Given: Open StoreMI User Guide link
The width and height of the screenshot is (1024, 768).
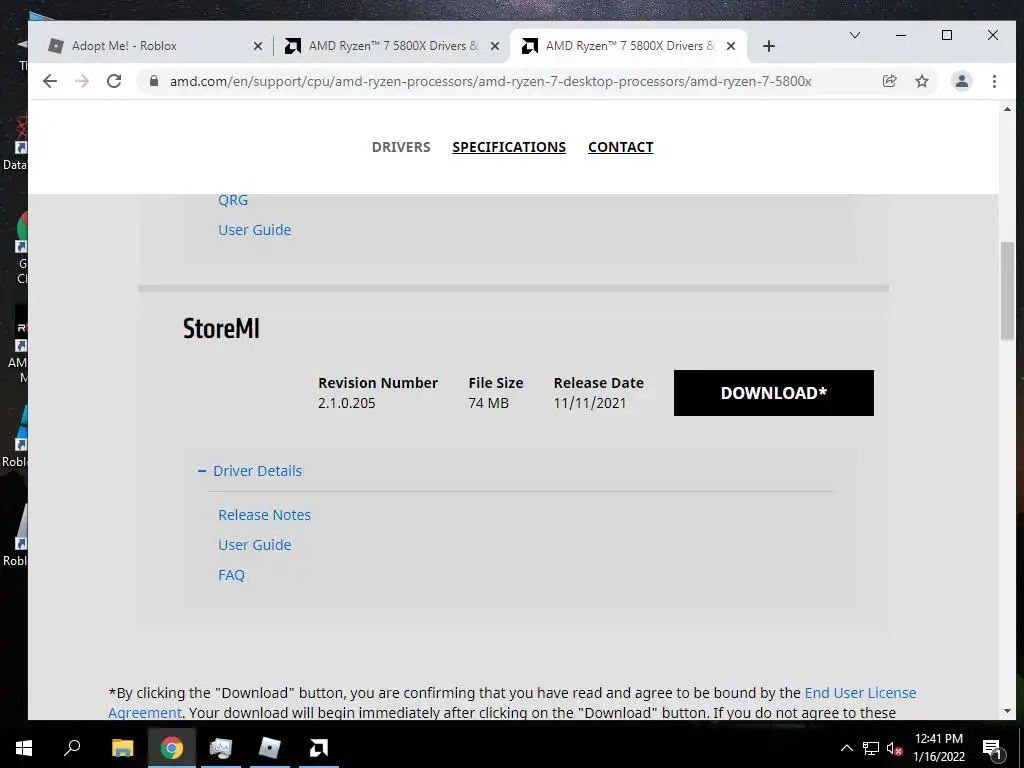Looking at the screenshot, I should [255, 545].
